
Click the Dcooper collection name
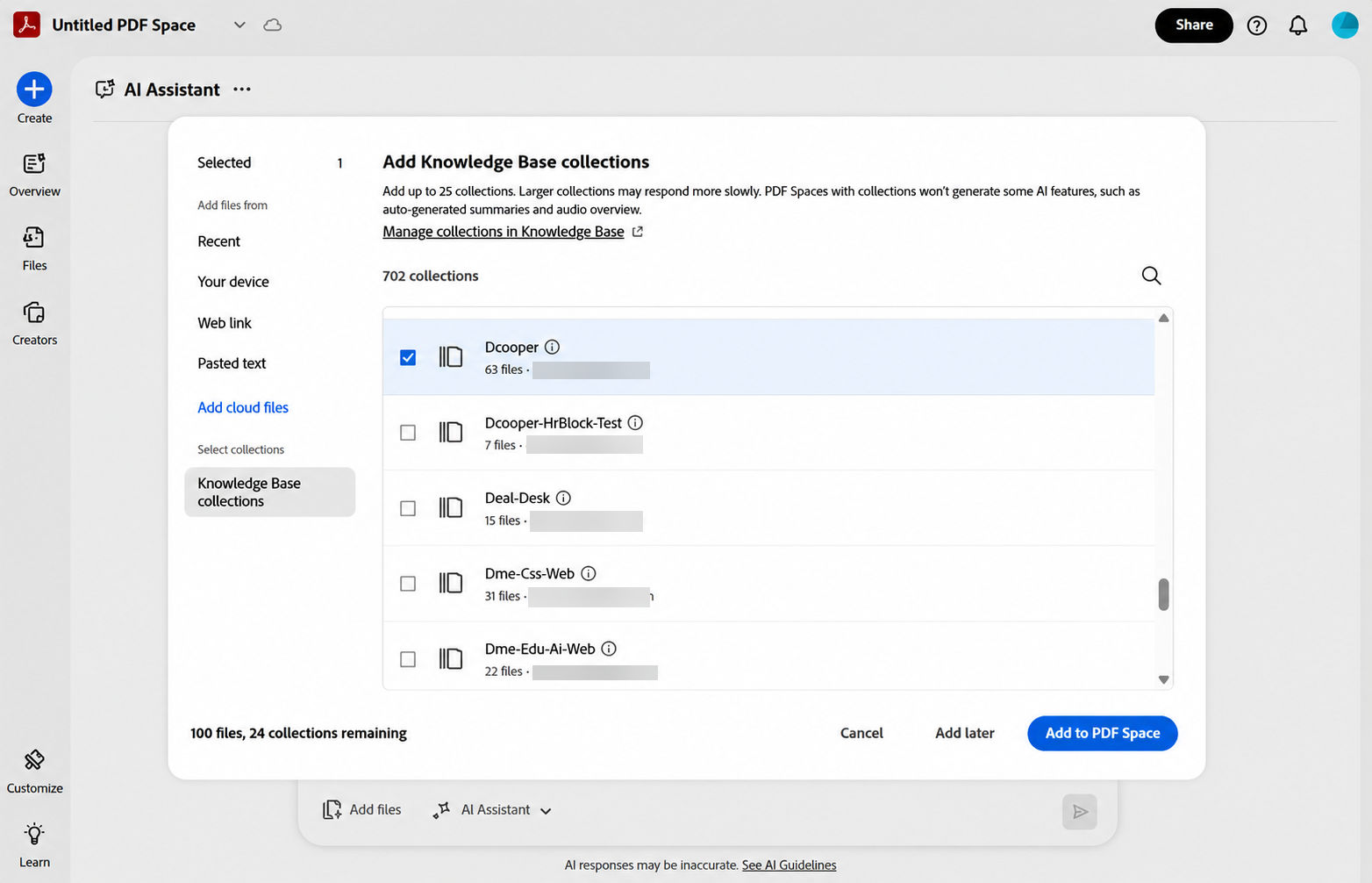coord(511,348)
